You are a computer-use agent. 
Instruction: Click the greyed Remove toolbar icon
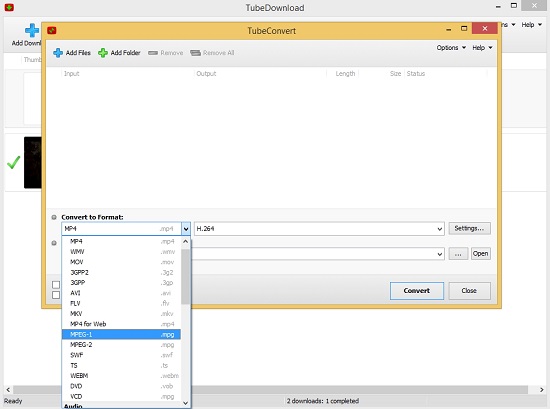tap(153, 53)
